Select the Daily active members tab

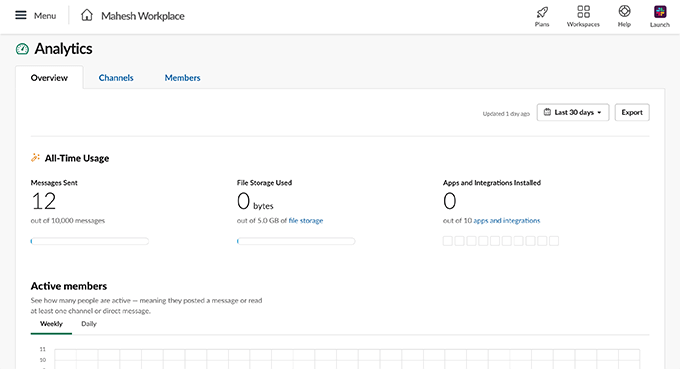pyautogui.click(x=89, y=324)
